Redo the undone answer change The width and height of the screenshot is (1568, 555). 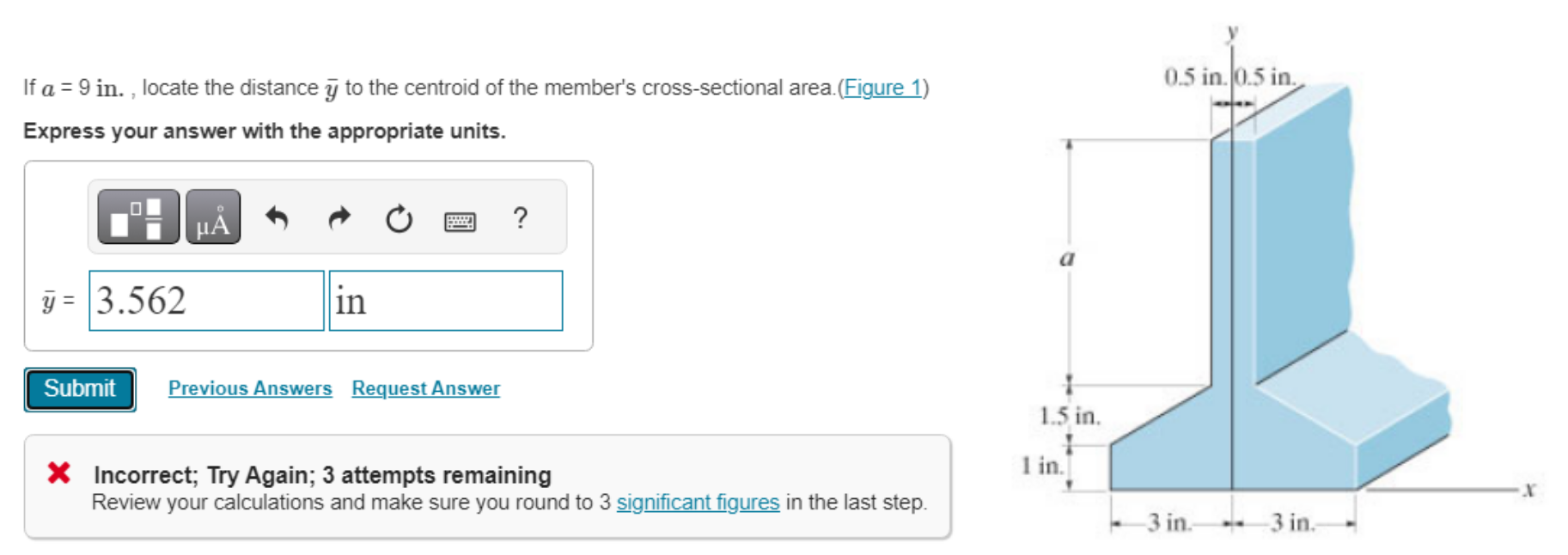[339, 217]
